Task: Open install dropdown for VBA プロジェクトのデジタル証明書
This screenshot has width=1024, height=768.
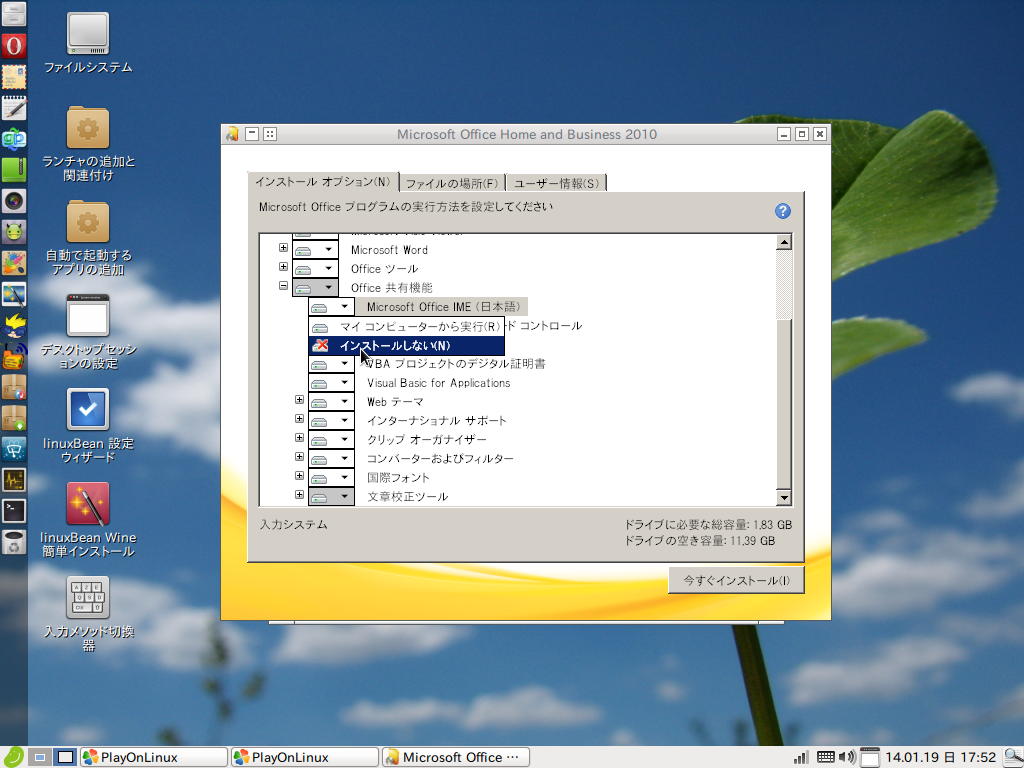Action: (331, 364)
